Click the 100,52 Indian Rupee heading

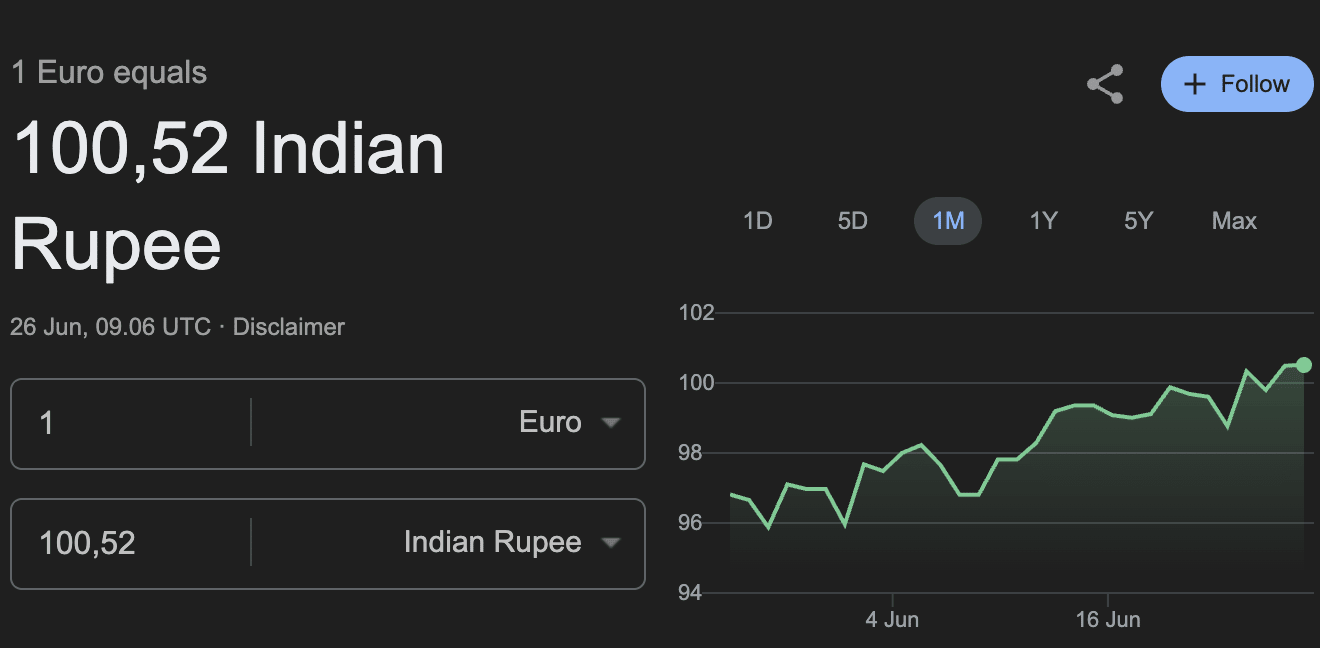tap(228, 198)
